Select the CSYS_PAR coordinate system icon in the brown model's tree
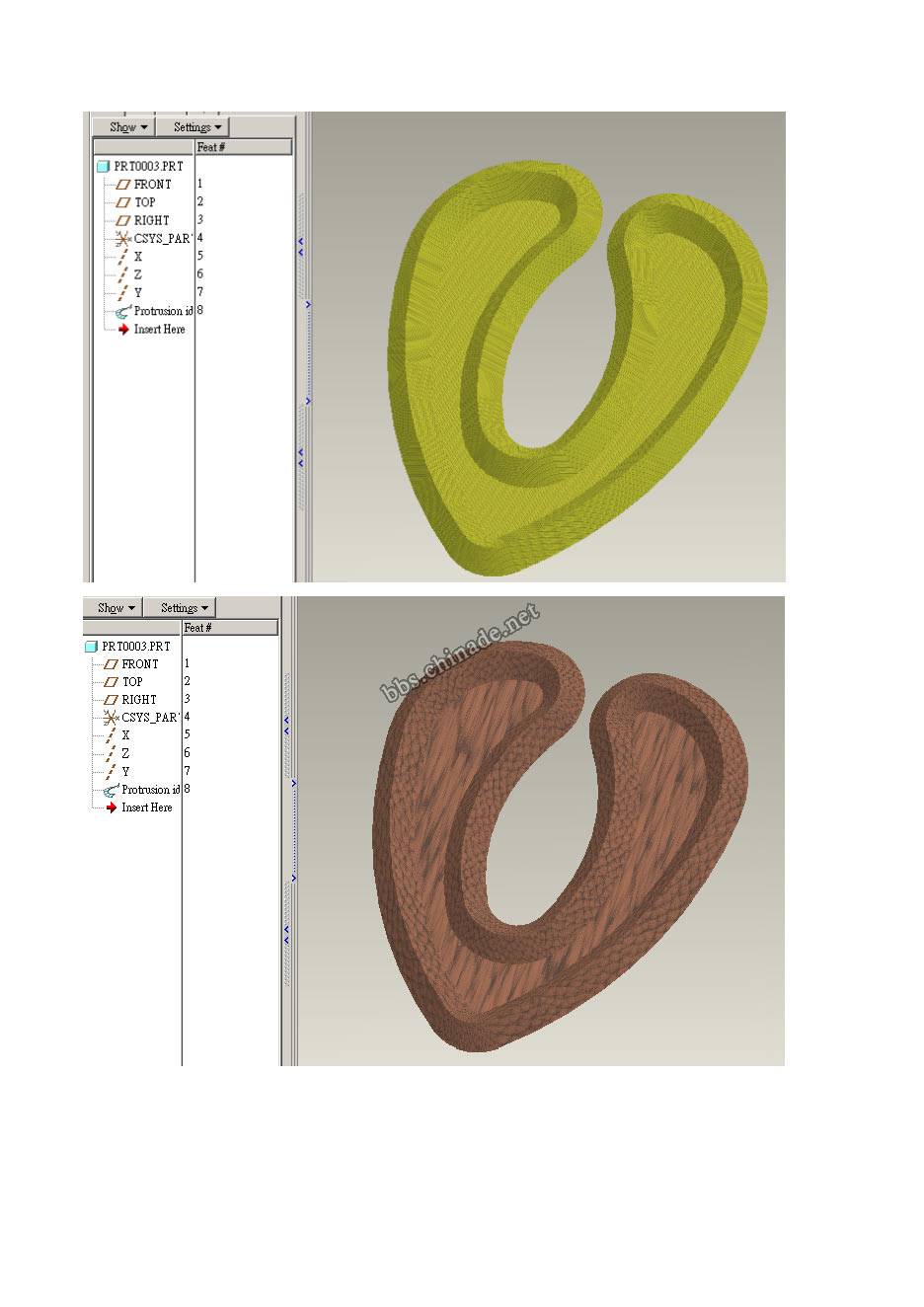 click(x=112, y=718)
